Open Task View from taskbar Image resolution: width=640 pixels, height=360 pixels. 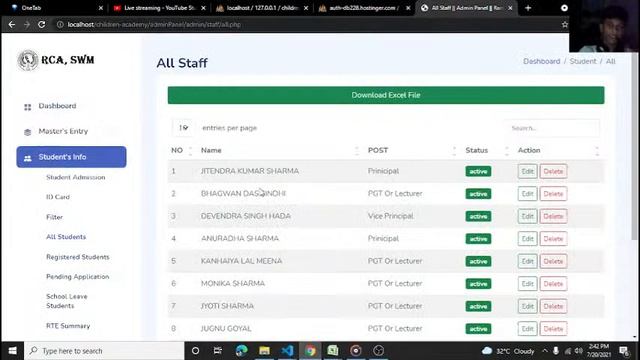(x=218, y=351)
